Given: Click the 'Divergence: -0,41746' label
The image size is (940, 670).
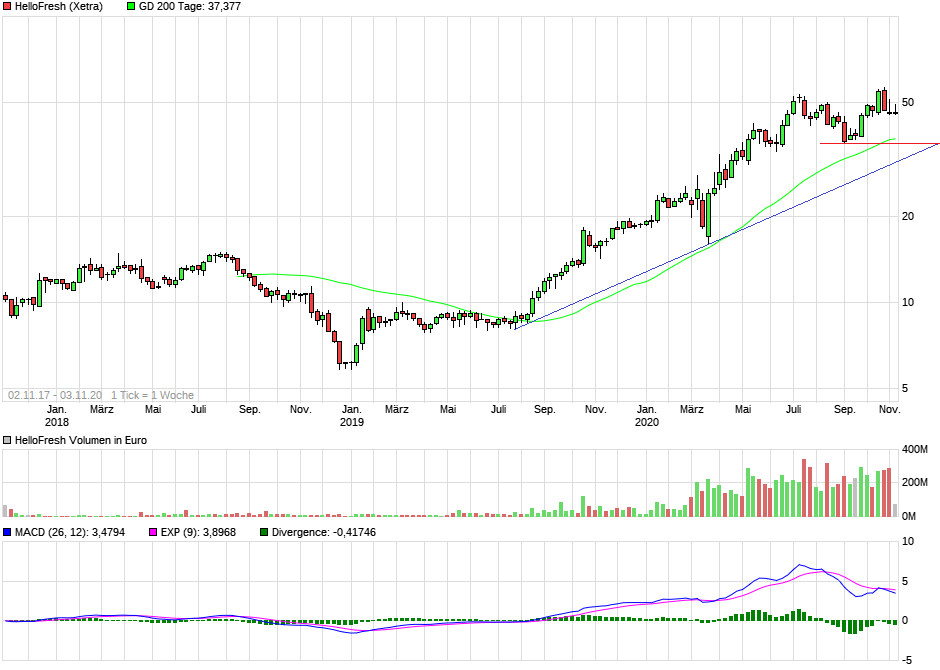Looking at the screenshot, I should click(324, 532).
